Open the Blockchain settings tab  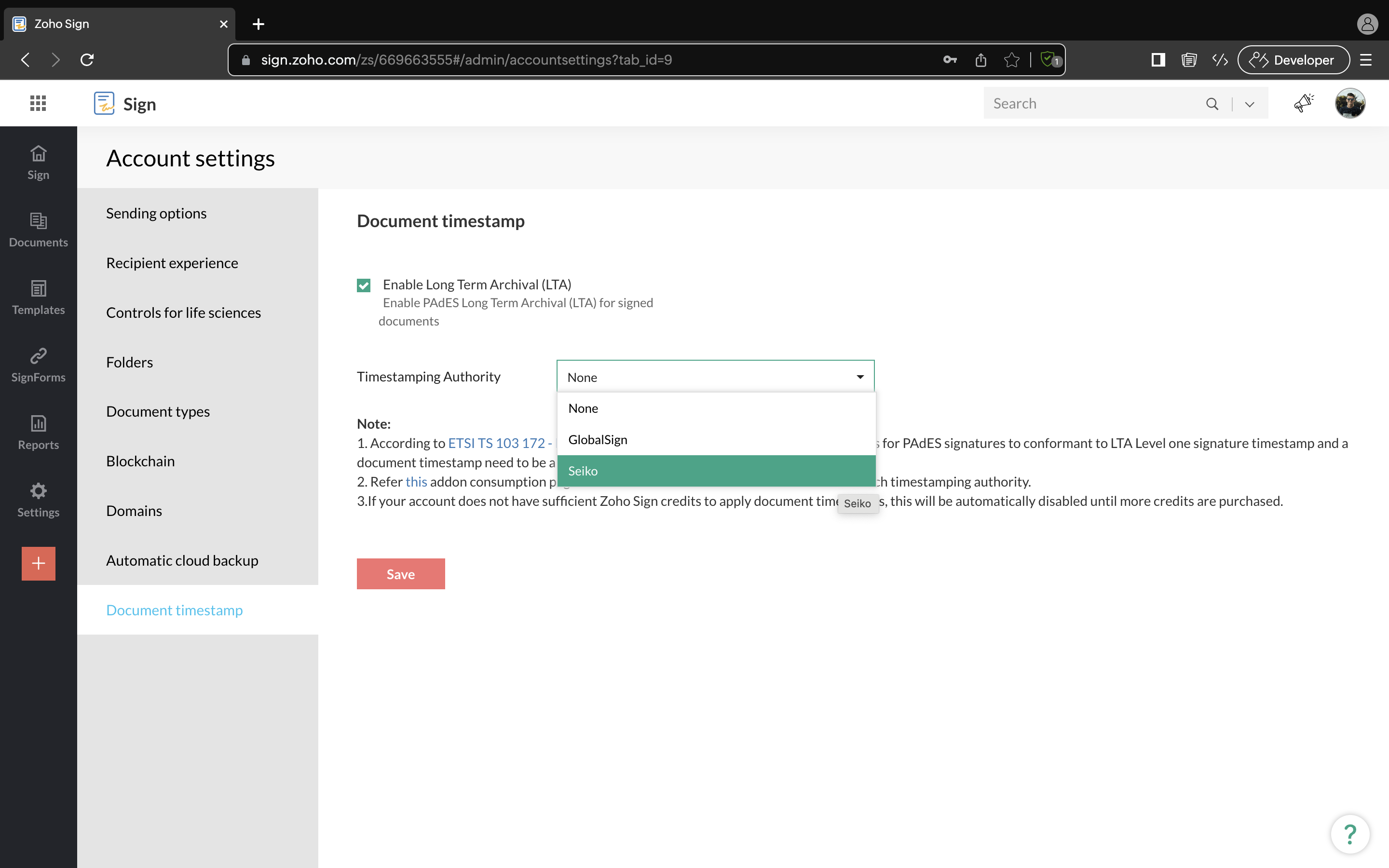pyautogui.click(x=141, y=461)
